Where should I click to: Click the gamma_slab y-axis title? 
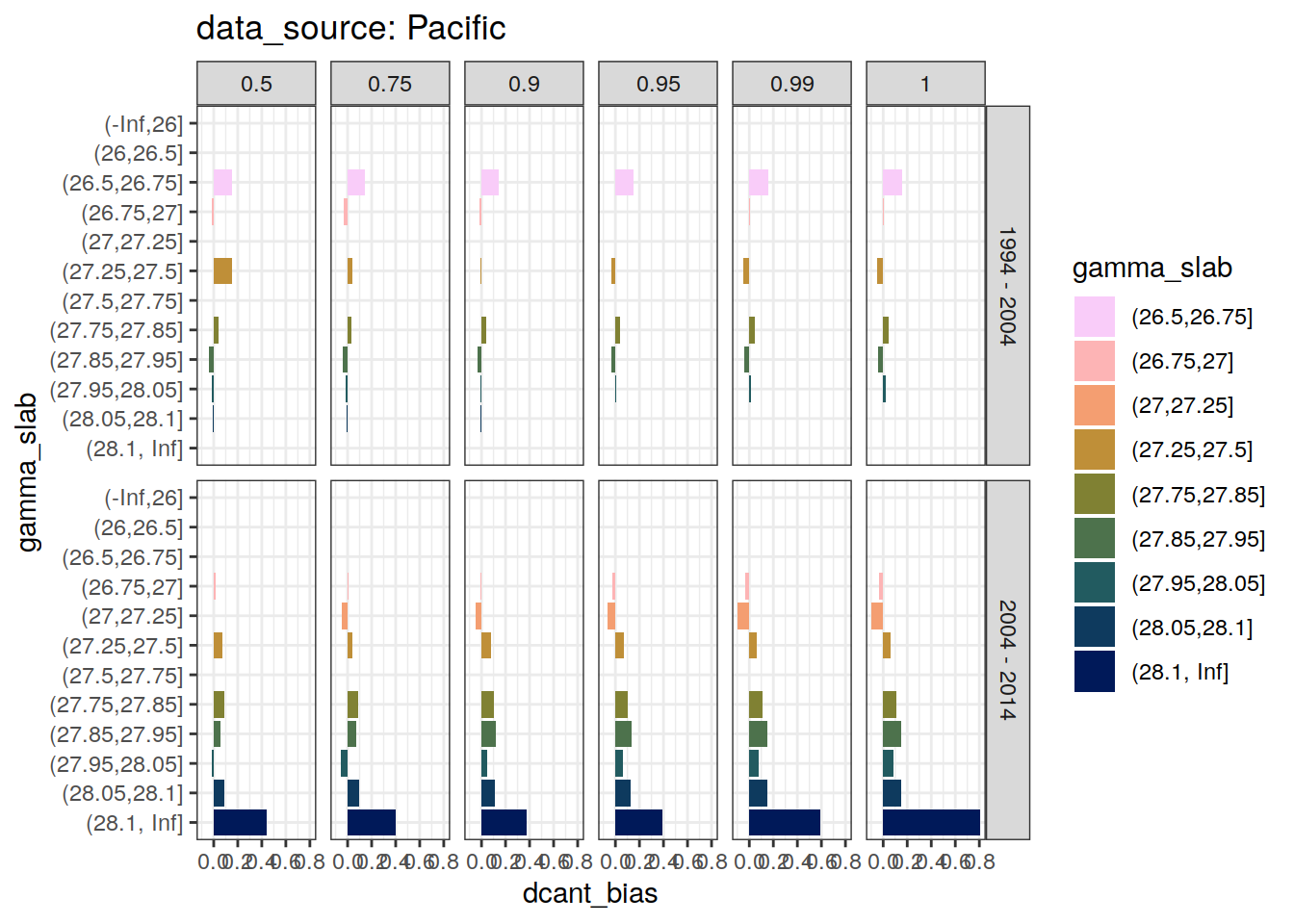tap(28, 472)
